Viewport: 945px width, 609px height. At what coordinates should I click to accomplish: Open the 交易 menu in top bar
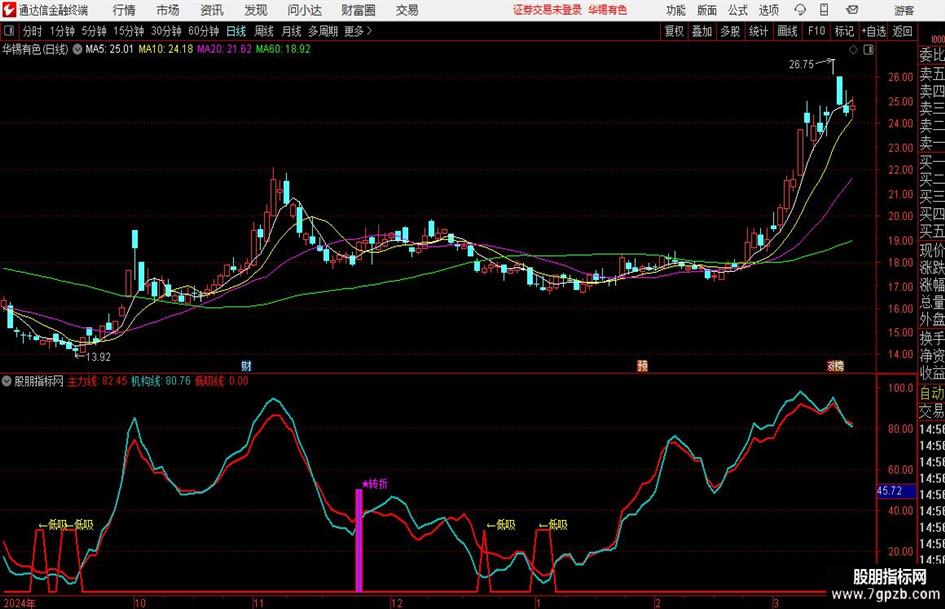(407, 10)
